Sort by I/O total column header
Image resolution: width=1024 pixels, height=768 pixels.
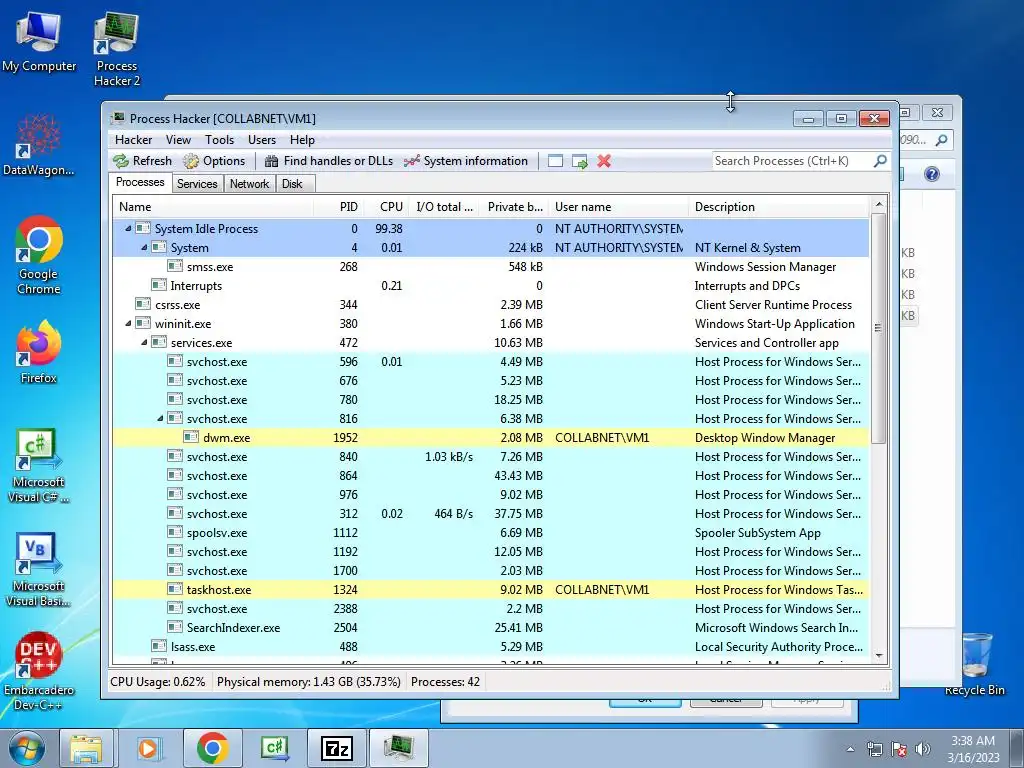coord(444,206)
